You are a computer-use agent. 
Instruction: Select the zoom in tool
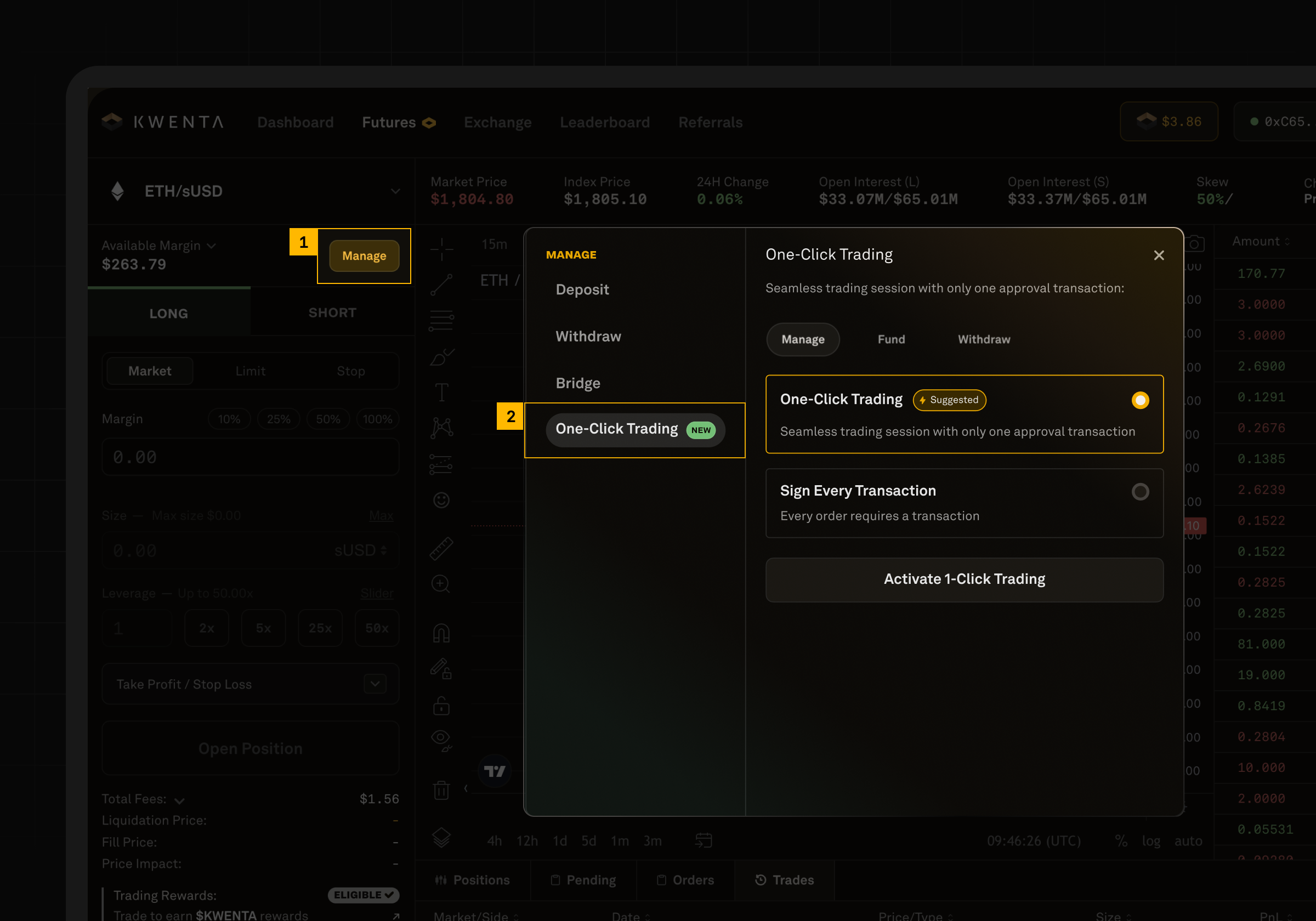coord(441,584)
